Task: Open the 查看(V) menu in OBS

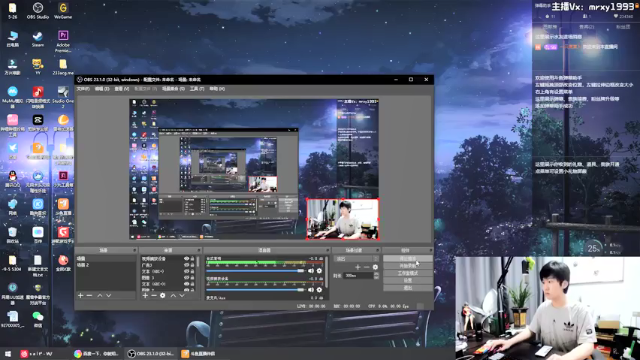Action: 122,89
